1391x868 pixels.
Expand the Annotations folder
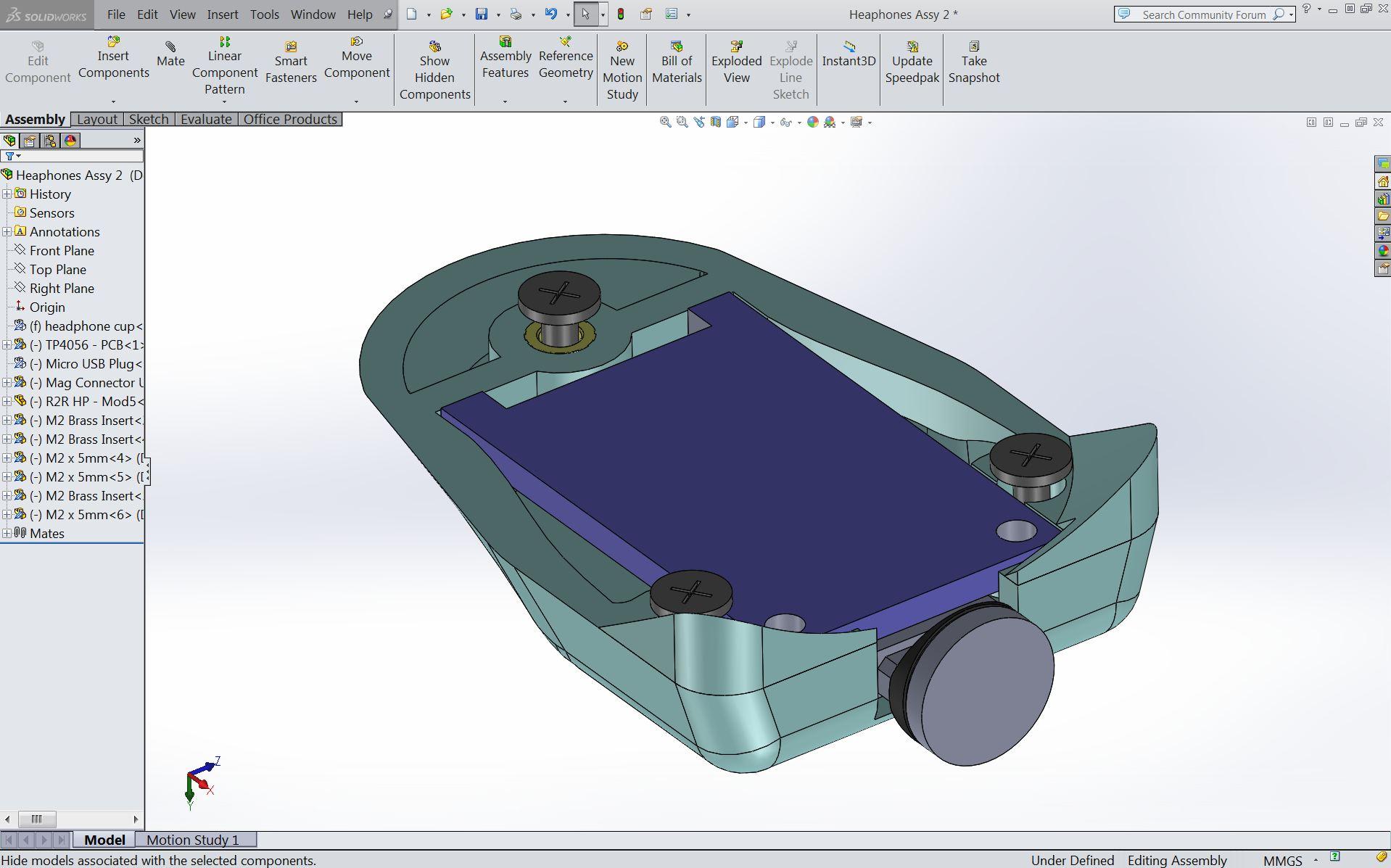point(7,231)
